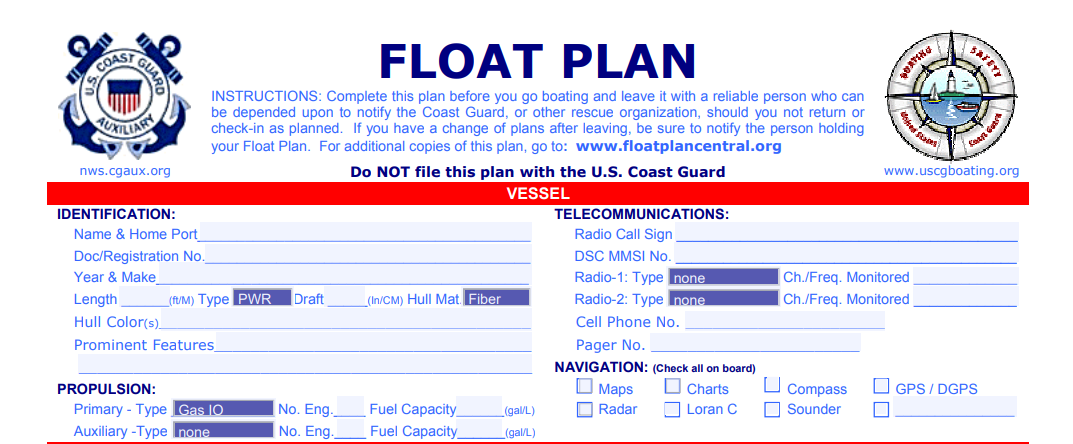Expand the Radio-2 Type dropdown
Viewport: 1073px width, 444px height.
pyautogui.click(x=723, y=299)
